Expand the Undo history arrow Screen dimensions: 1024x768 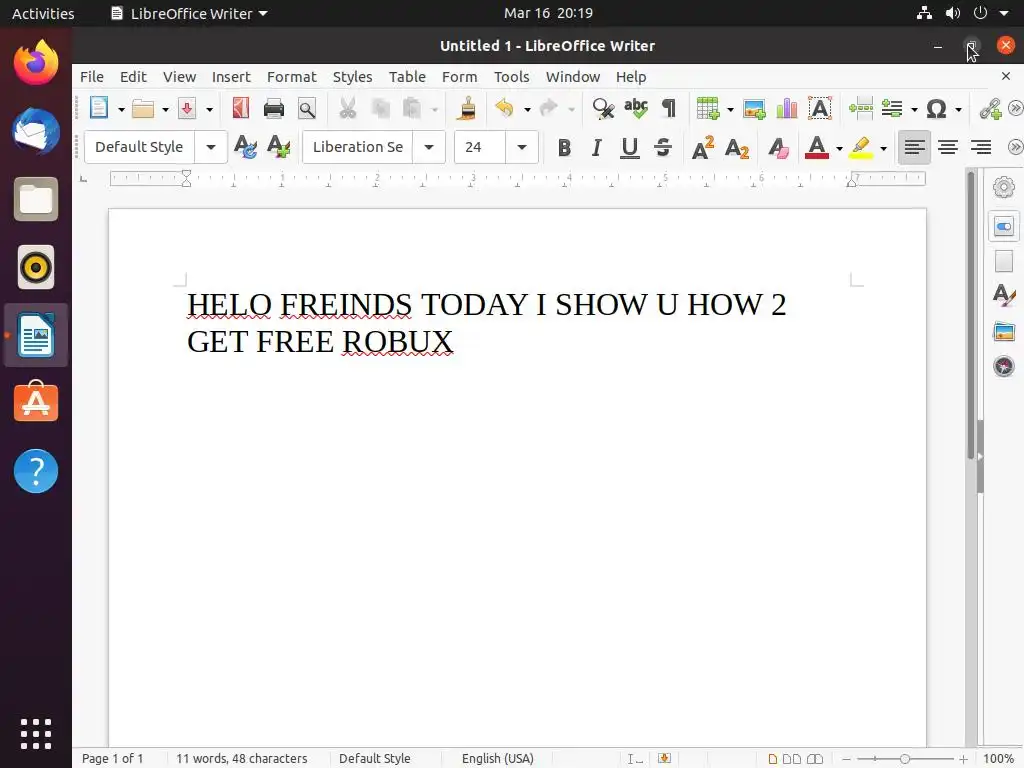[x=527, y=110]
